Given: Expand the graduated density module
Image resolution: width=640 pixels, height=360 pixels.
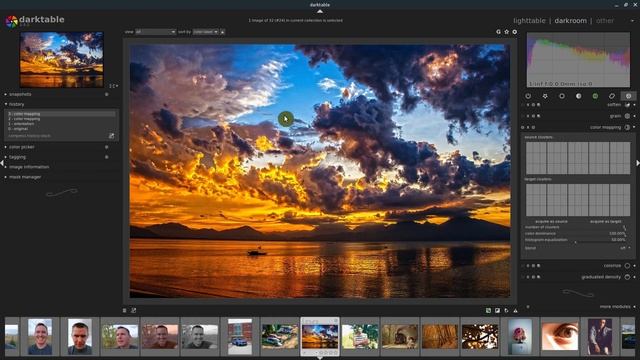Looking at the screenshot, I should point(601,277).
